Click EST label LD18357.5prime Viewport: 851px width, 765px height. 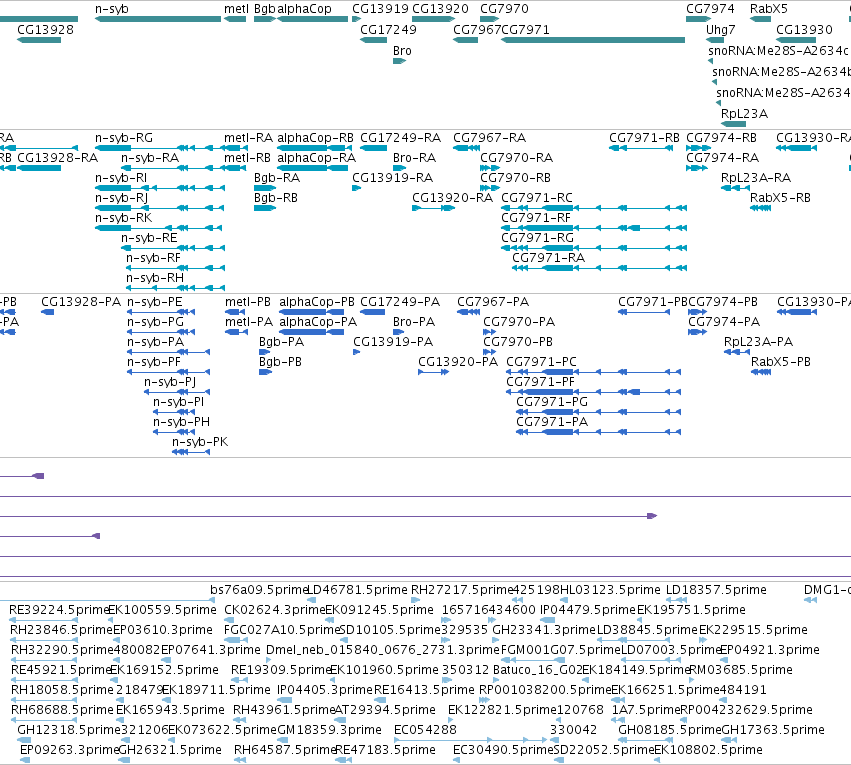pos(716,590)
